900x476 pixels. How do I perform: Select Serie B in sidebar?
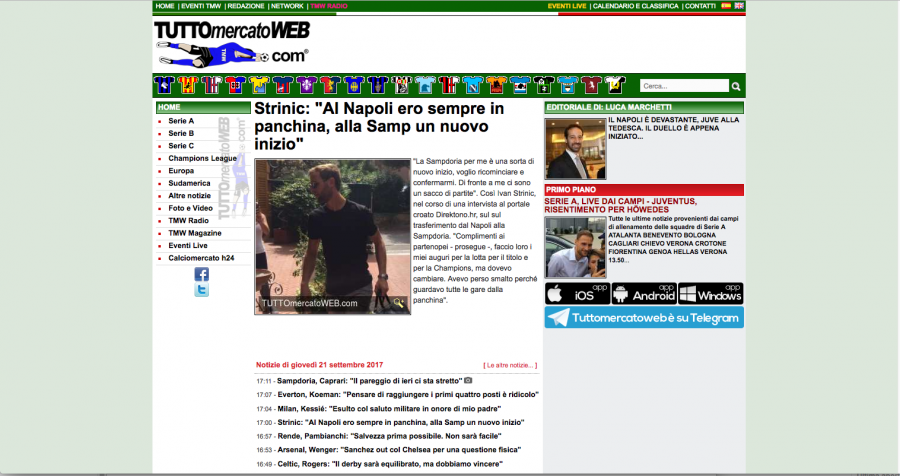[181, 133]
